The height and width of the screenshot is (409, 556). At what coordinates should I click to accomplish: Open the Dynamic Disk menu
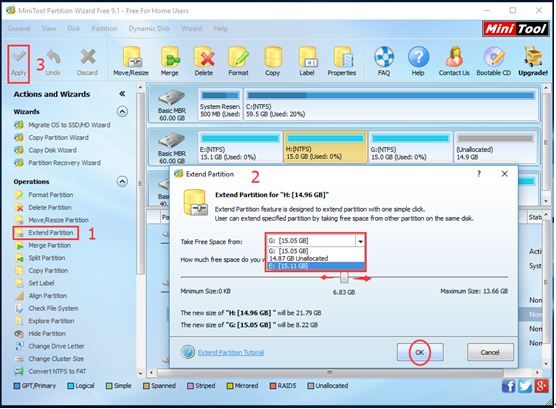click(149, 29)
